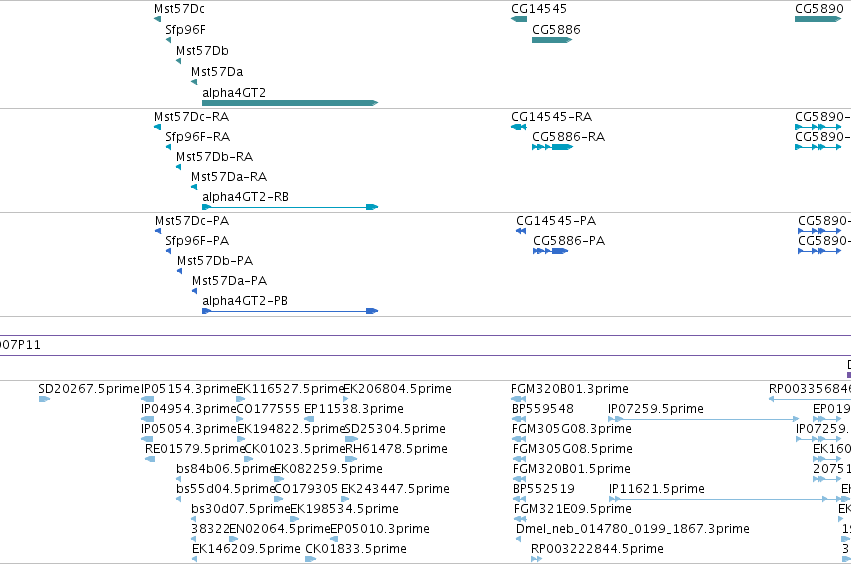Open the IP04954.3prime EST label
Image resolution: width=851 pixels, height=564 pixels.
pos(188,409)
